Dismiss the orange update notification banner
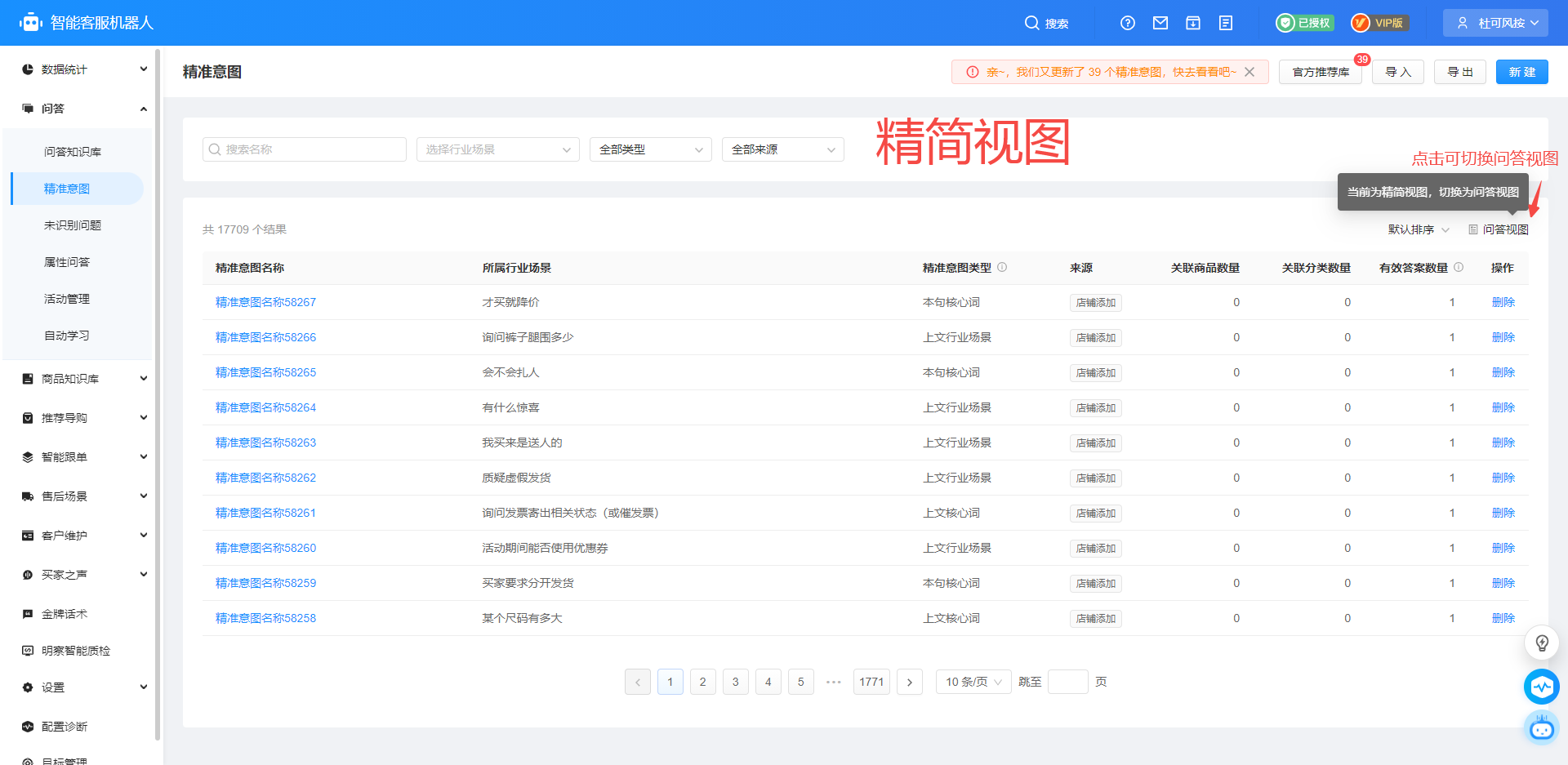 [x=1249, y=72]
